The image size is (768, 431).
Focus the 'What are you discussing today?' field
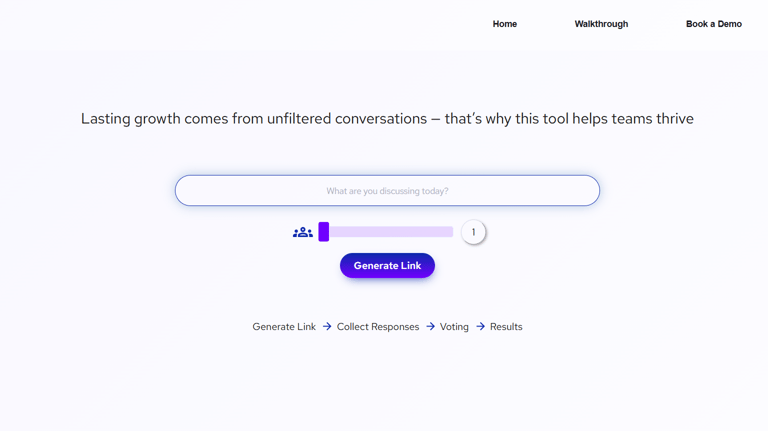[387, 191]
